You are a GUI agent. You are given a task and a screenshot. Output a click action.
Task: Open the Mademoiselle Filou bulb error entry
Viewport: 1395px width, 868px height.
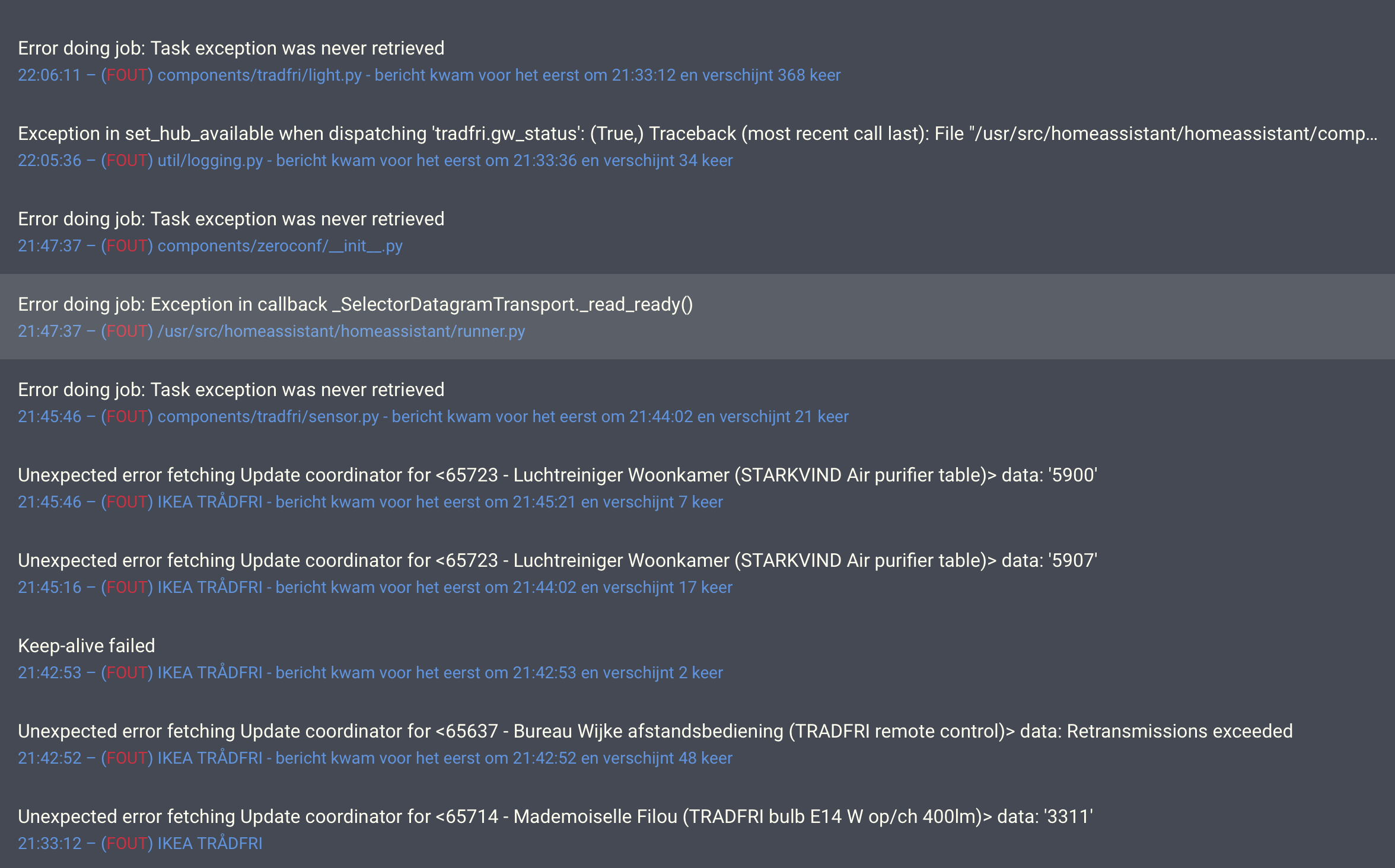click(556, 816)
